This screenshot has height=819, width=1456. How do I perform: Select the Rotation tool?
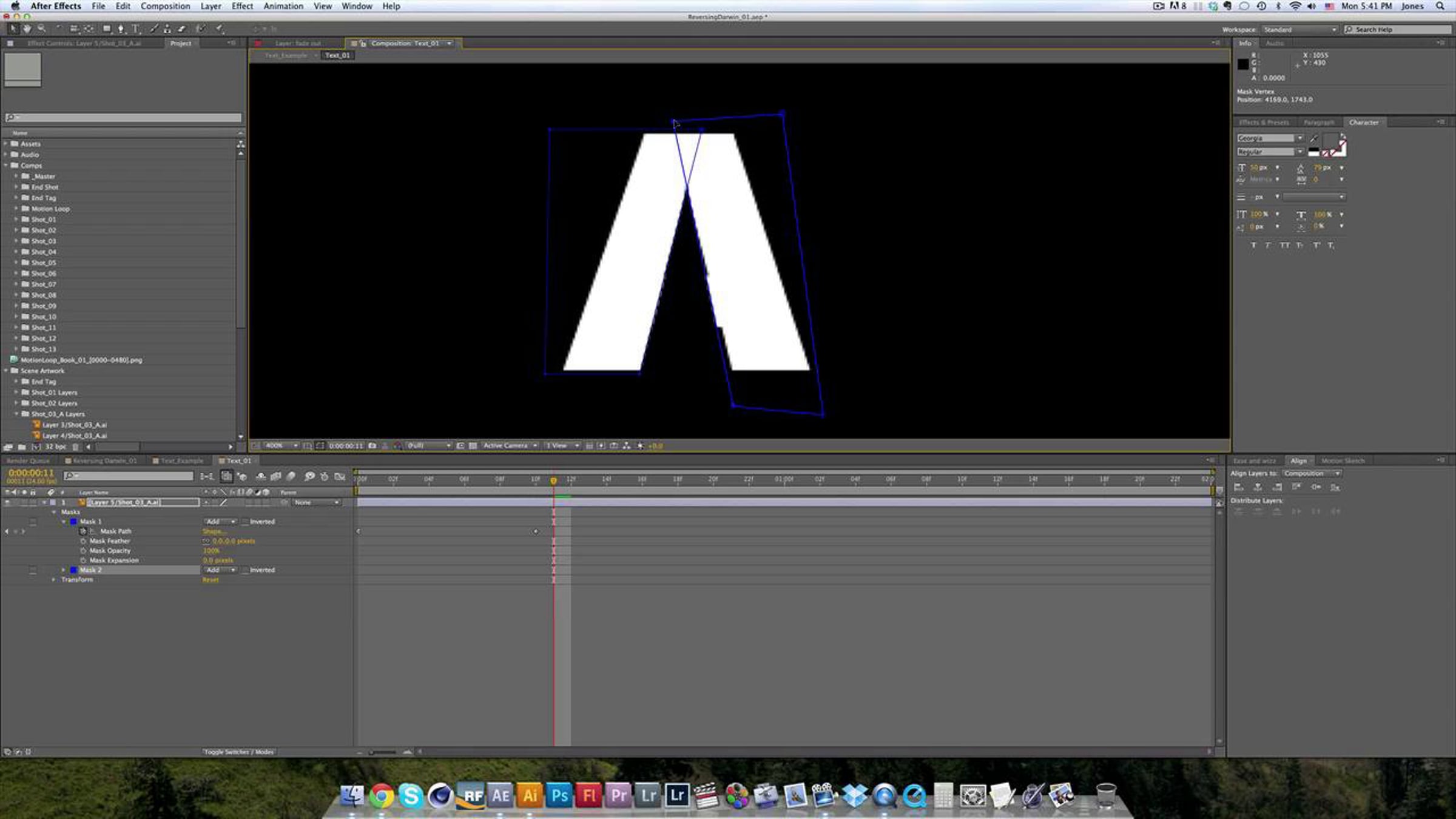click(x=59, y=29)
